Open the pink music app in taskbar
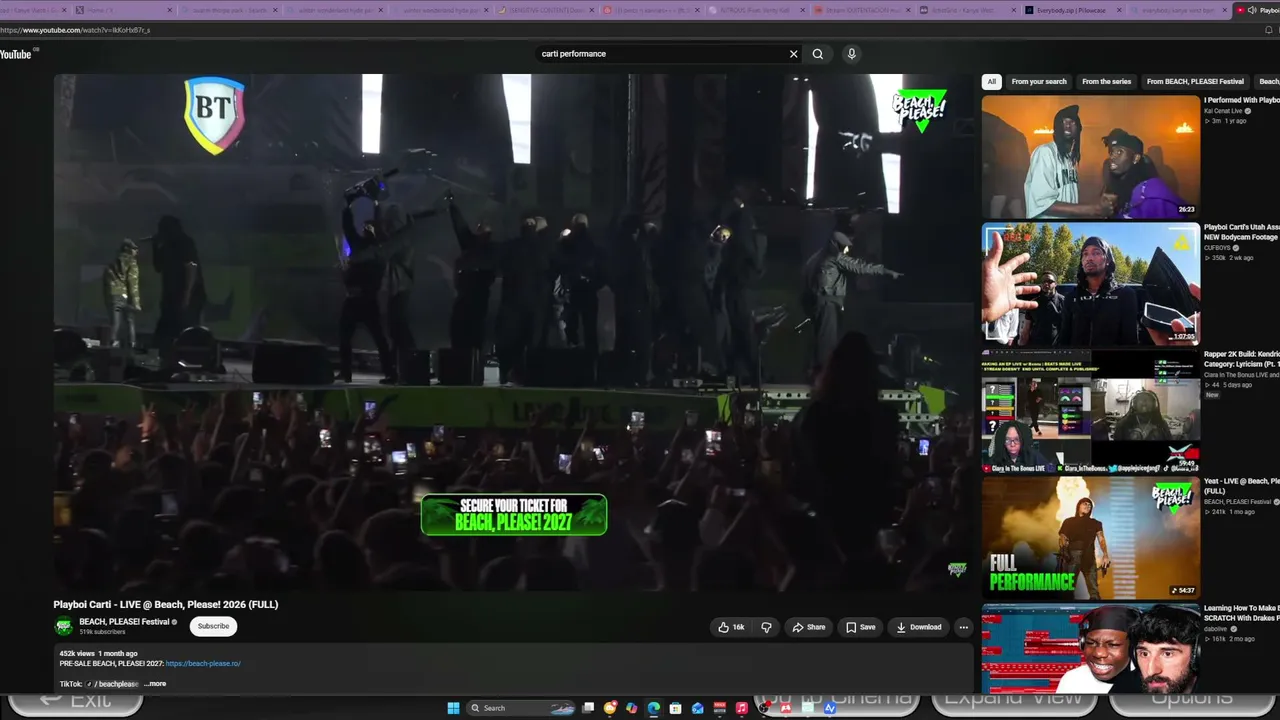Screen dimensions: 1280x720 742,708
